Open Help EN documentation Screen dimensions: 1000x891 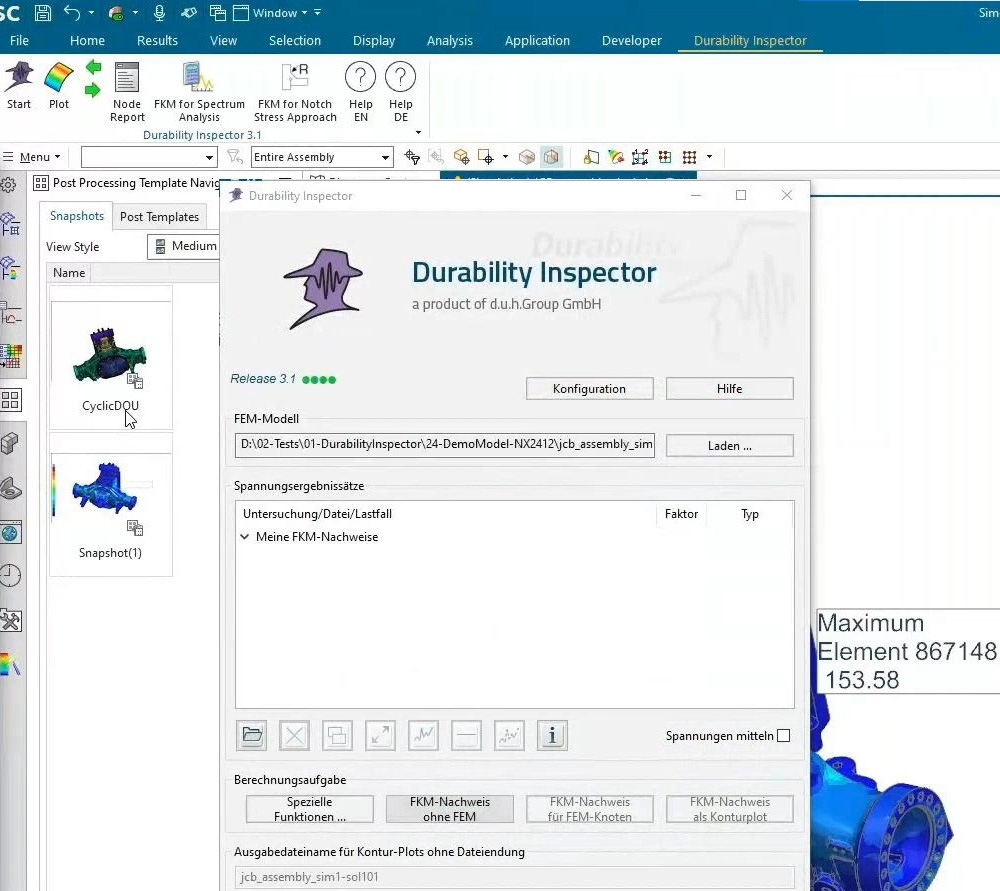(360, 92)
